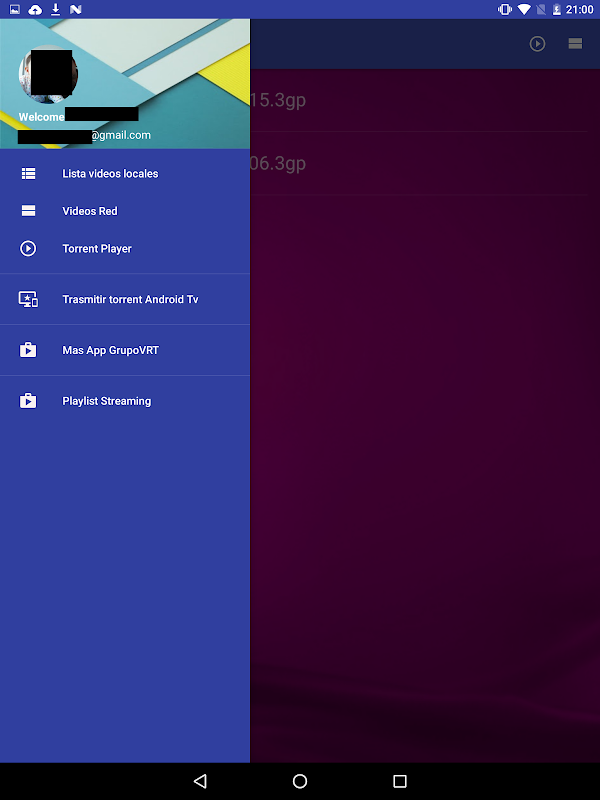
Task: Click the play circle icon beside Torrent Player
Action: click(28, 248)
